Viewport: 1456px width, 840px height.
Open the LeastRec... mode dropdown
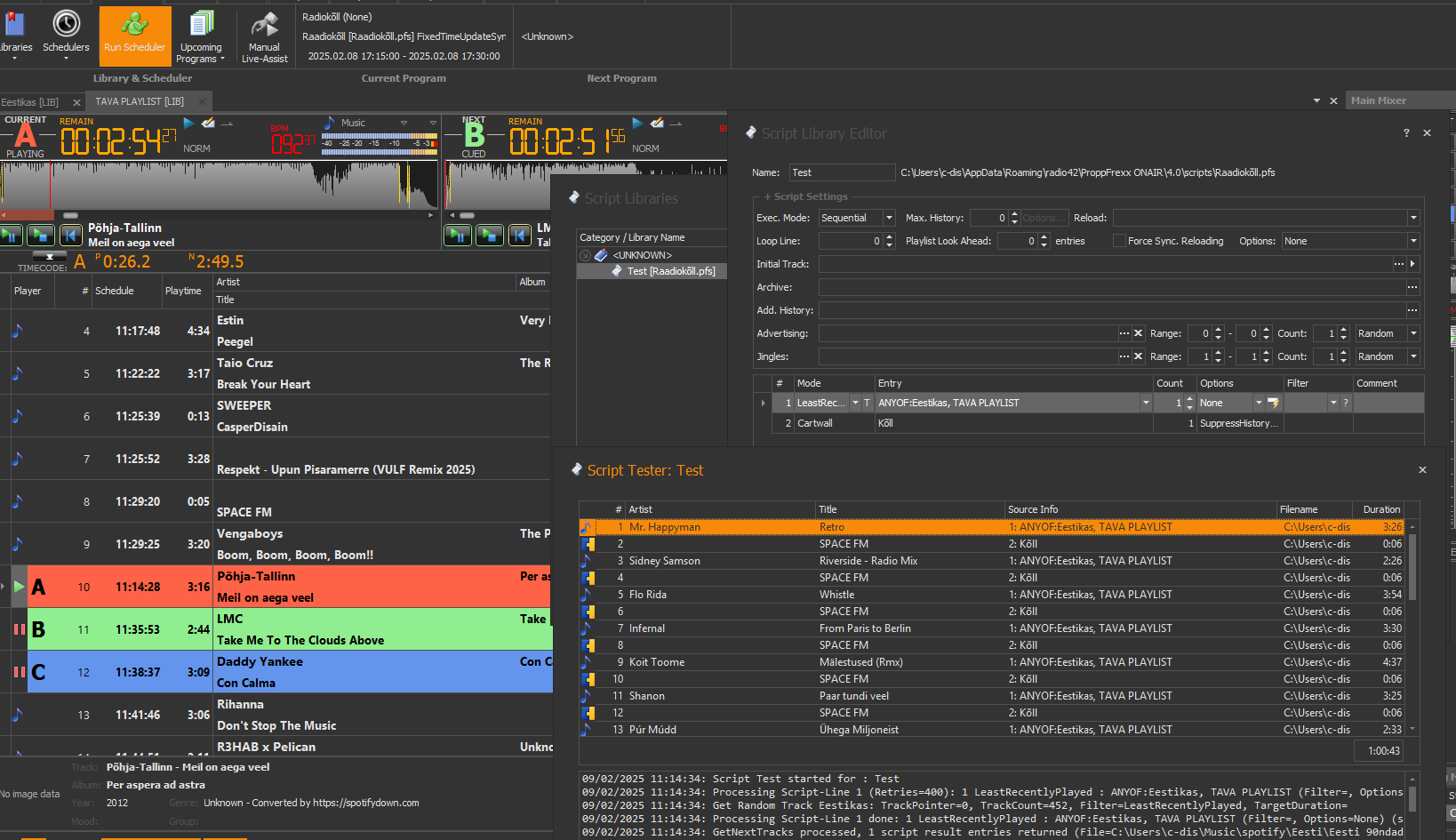pos(855,404)
